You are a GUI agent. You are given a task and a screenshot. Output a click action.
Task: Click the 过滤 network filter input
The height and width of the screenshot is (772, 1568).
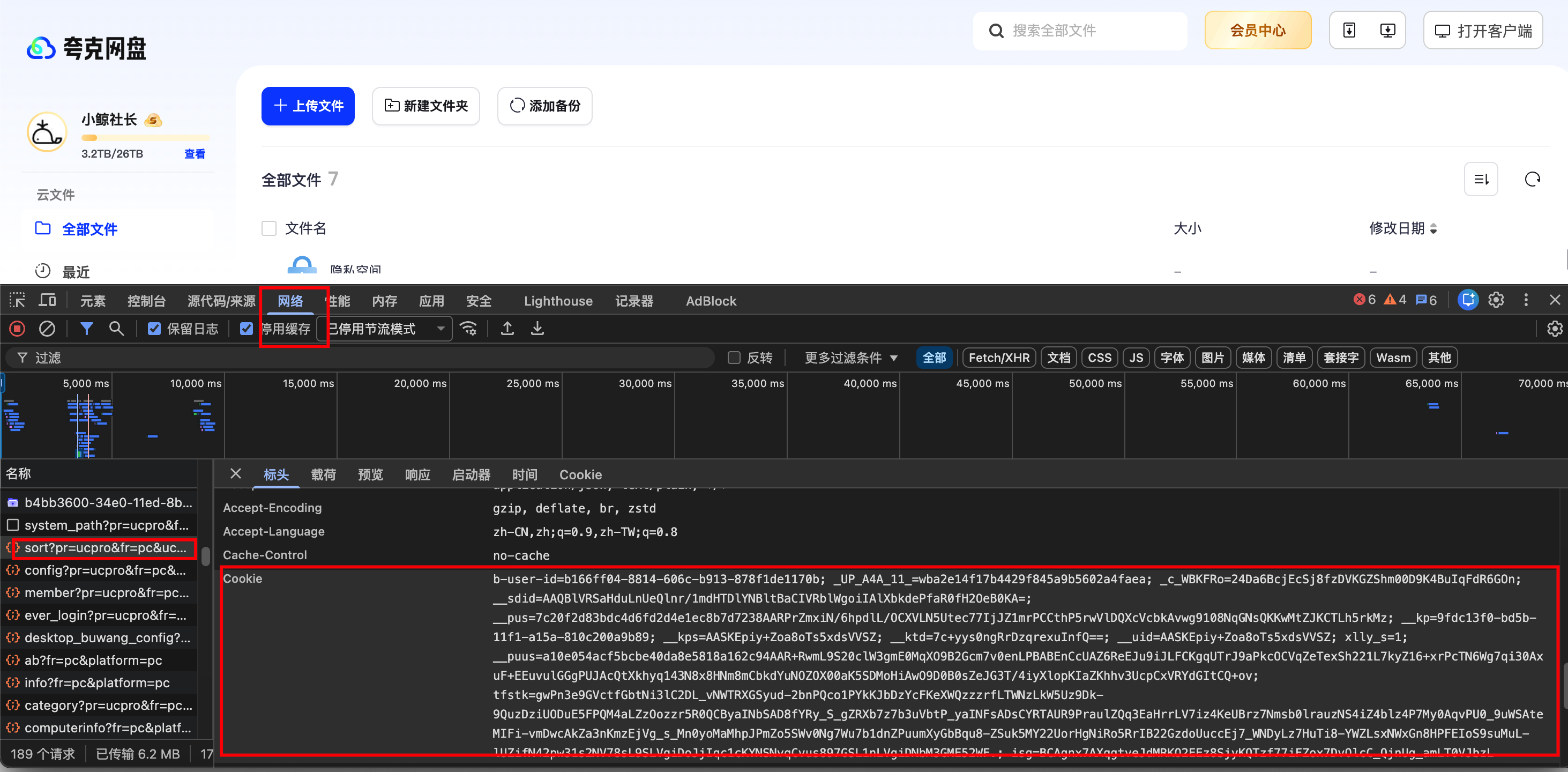(359, 358)
